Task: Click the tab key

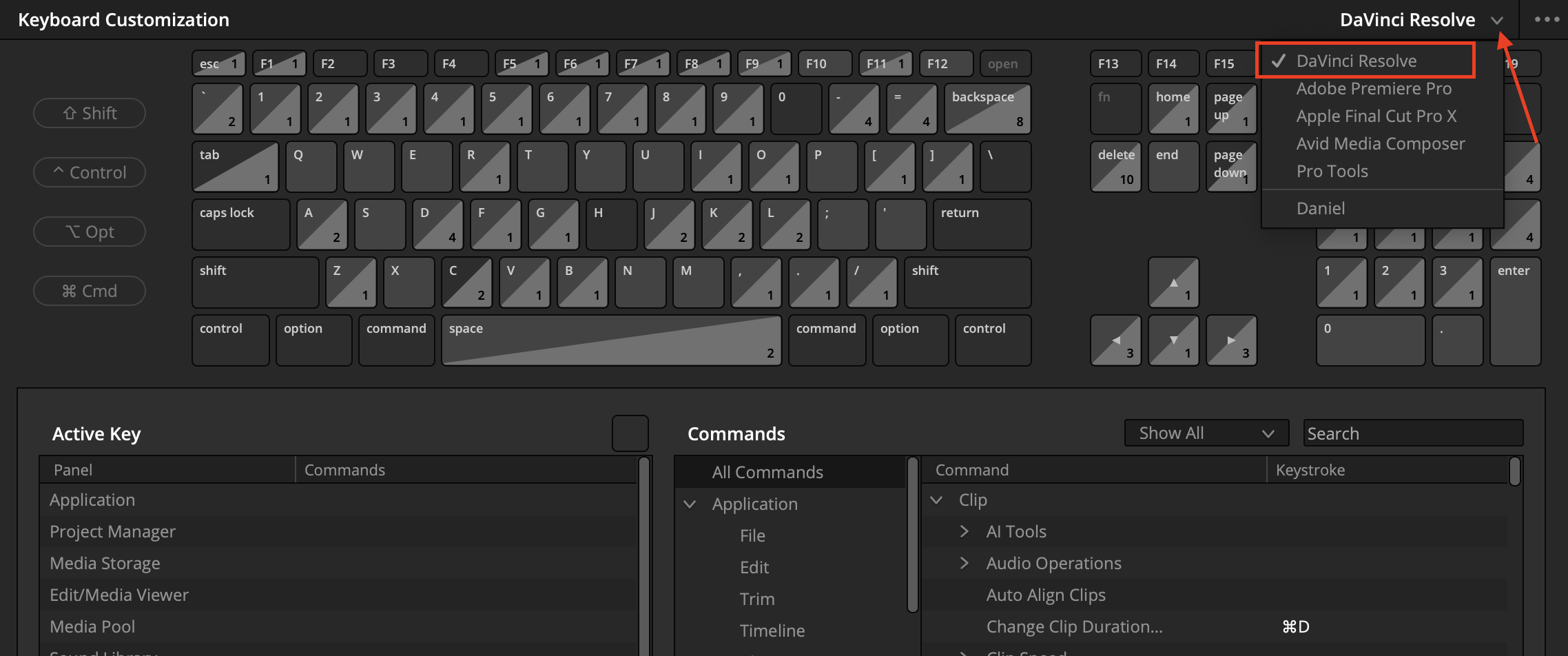Action: tap(236, 167)
